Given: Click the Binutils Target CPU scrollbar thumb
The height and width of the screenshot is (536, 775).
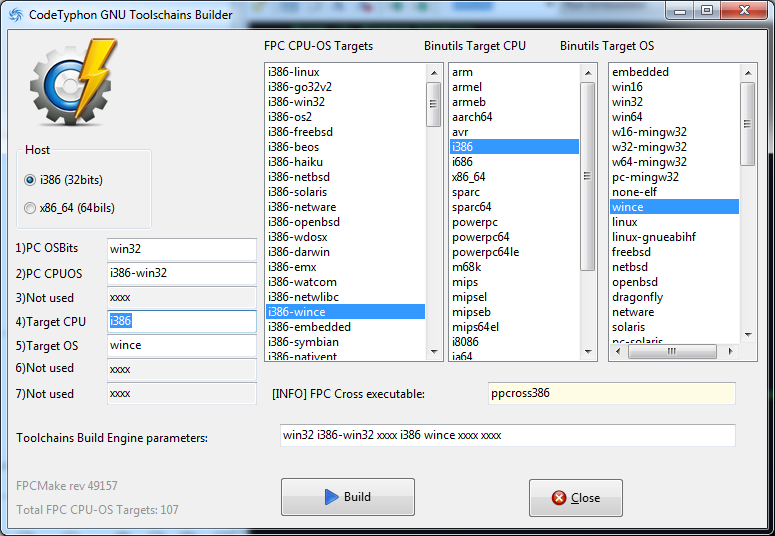Looking at the screenshot, I should [587, 176].
